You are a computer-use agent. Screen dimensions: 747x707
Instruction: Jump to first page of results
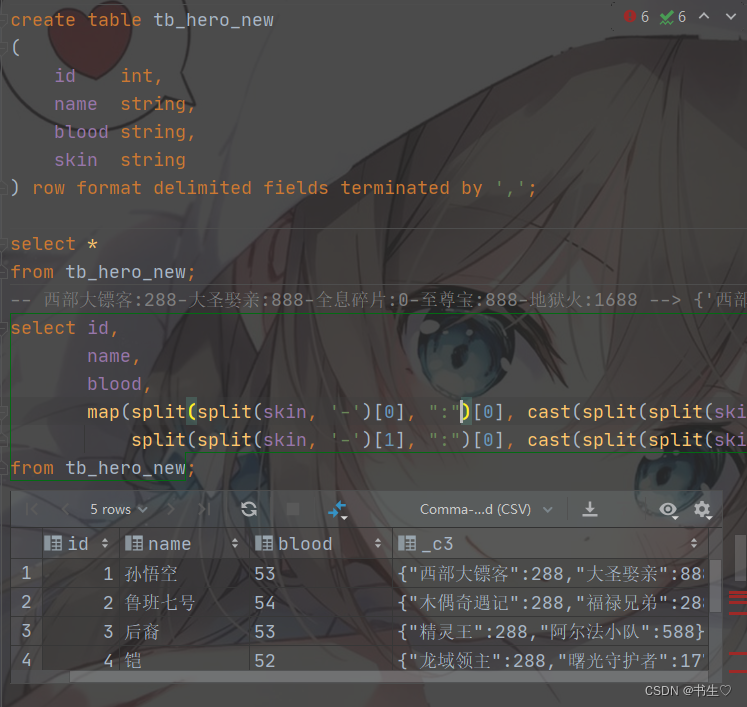tap(32, 509)
